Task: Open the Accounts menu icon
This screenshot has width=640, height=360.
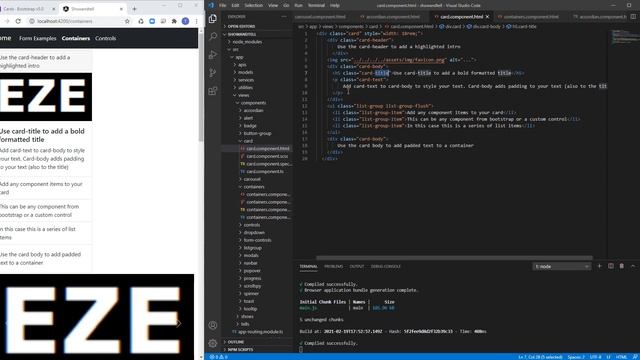Action: click(213, 325)
